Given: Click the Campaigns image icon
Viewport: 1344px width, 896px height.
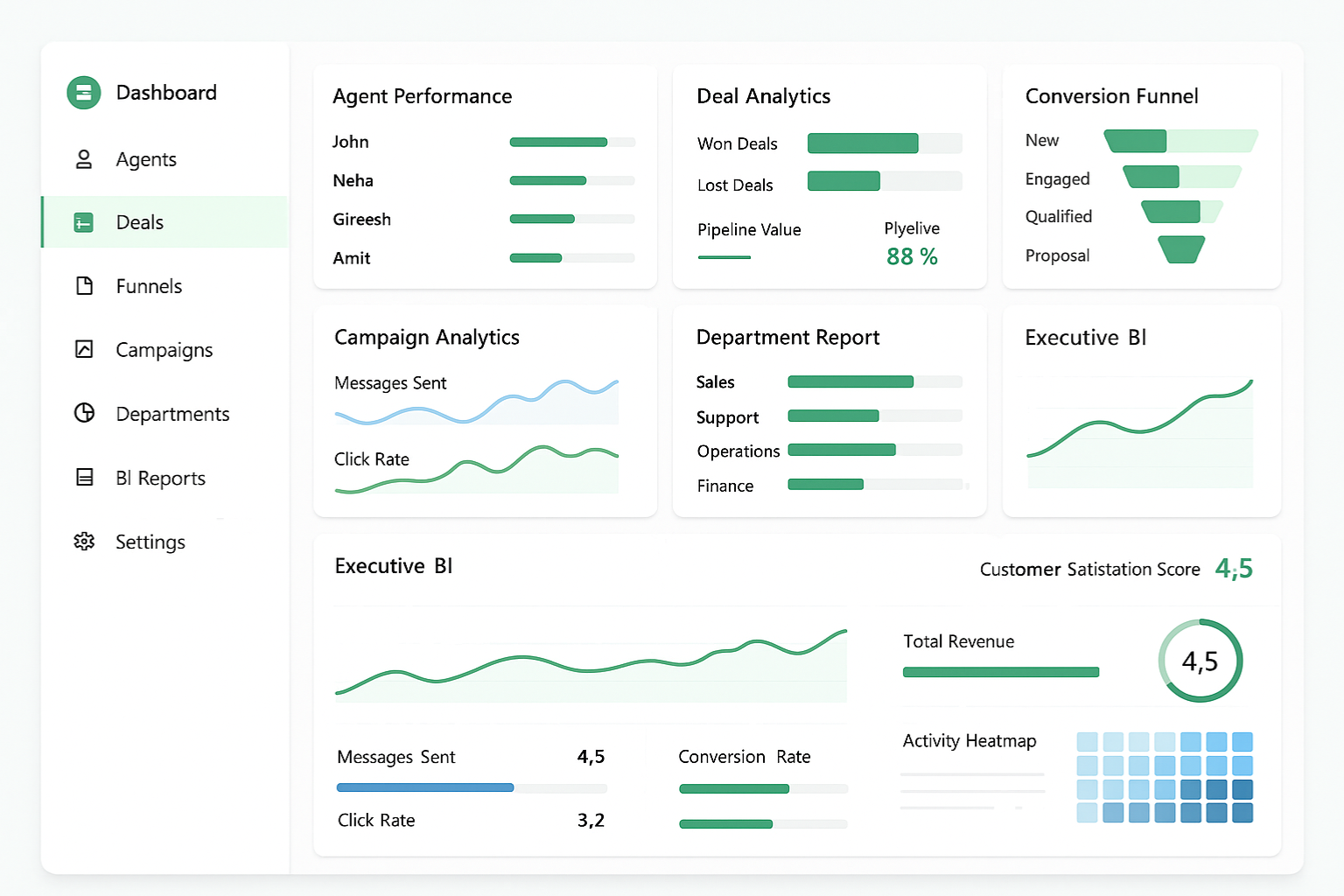Looking at the screenshot, I should pos(83,349).
